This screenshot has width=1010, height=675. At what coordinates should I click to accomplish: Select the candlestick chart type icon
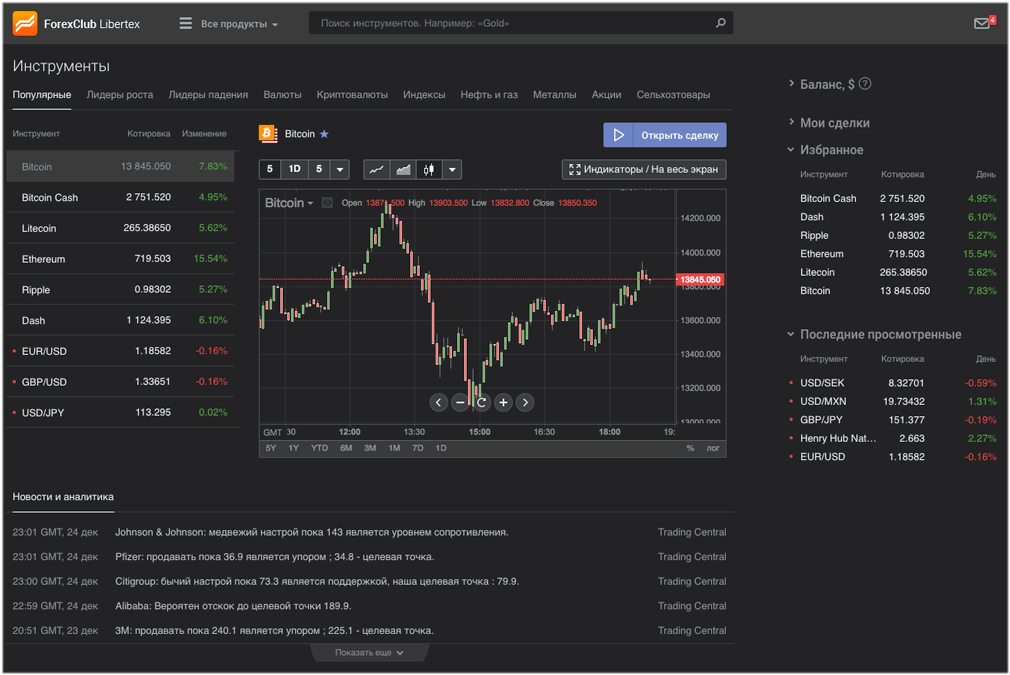pos(429,170)
